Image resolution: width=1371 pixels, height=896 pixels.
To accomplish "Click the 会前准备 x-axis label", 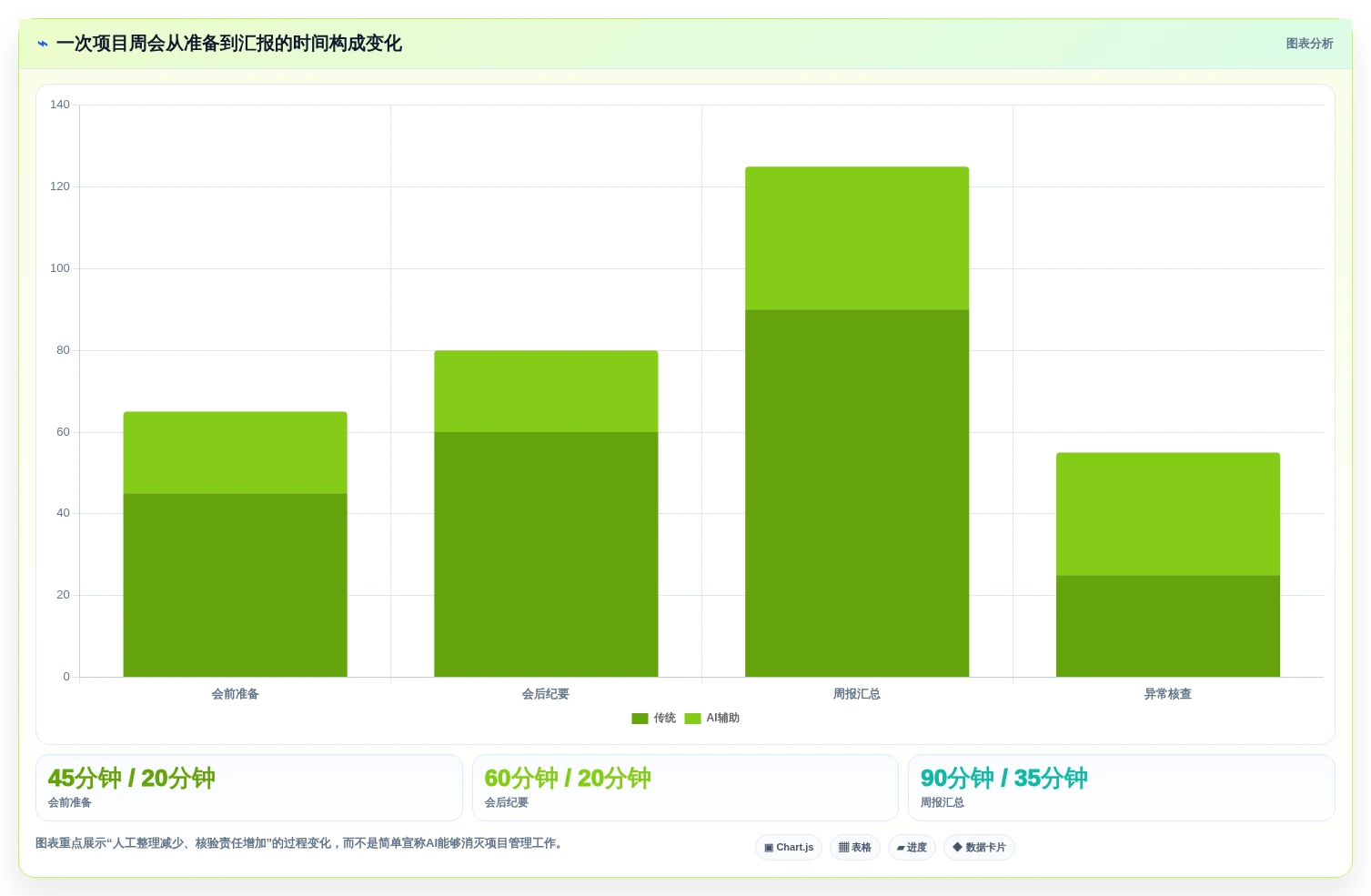I will 236,694.
